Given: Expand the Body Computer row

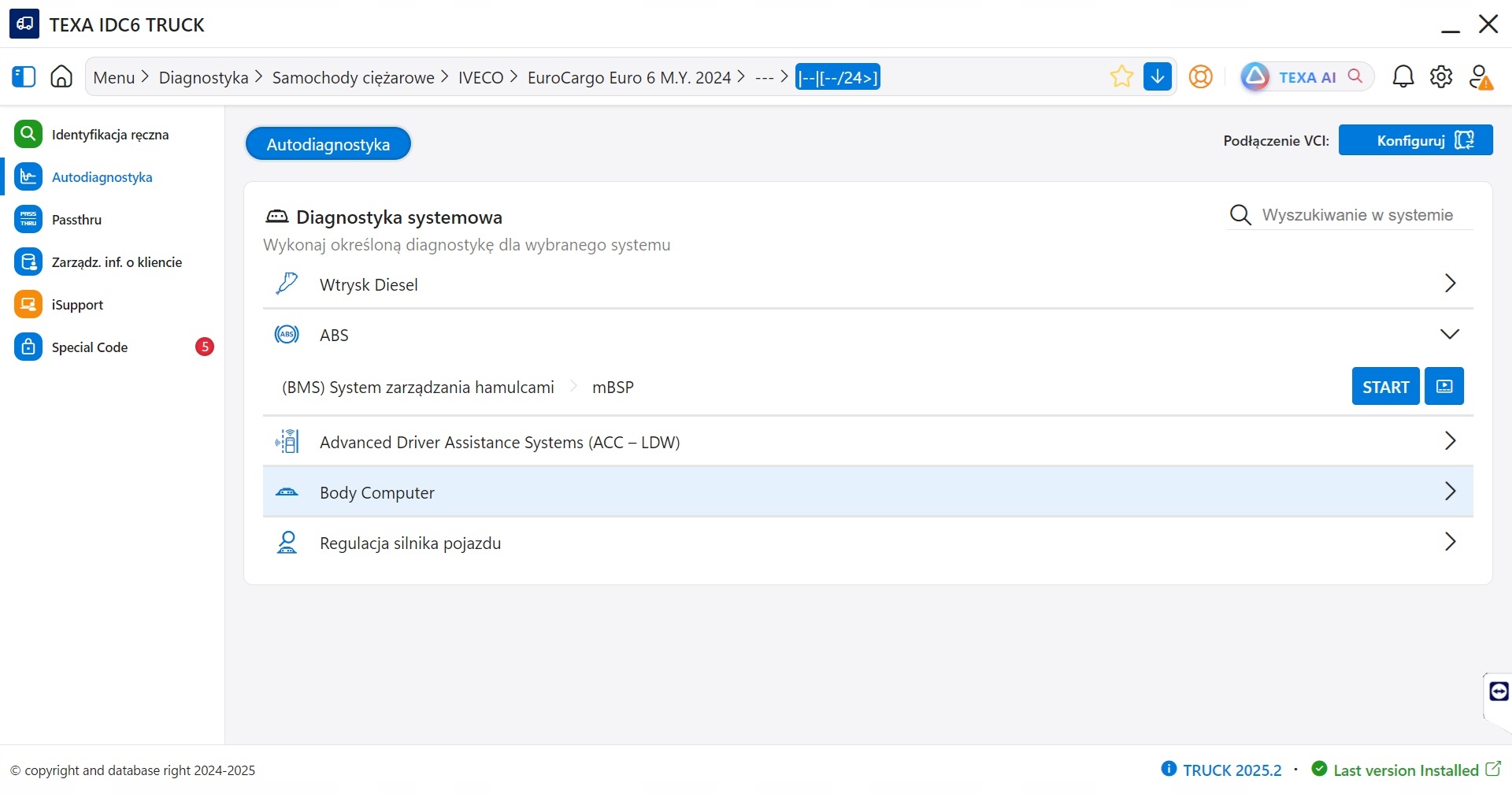Looking at the screenshot, I should pyautogui.click(x=1449, y=492).
